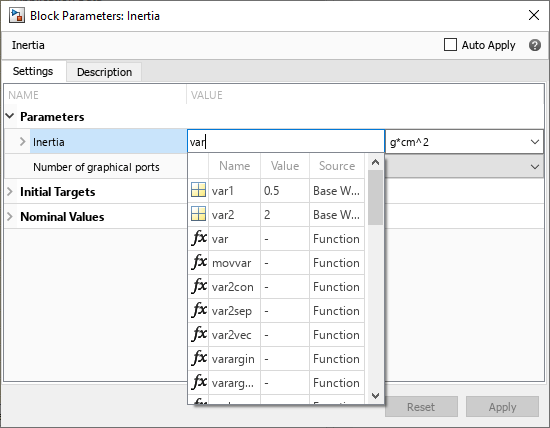Select Number of graphical ports label

click(x=96, y=167)
